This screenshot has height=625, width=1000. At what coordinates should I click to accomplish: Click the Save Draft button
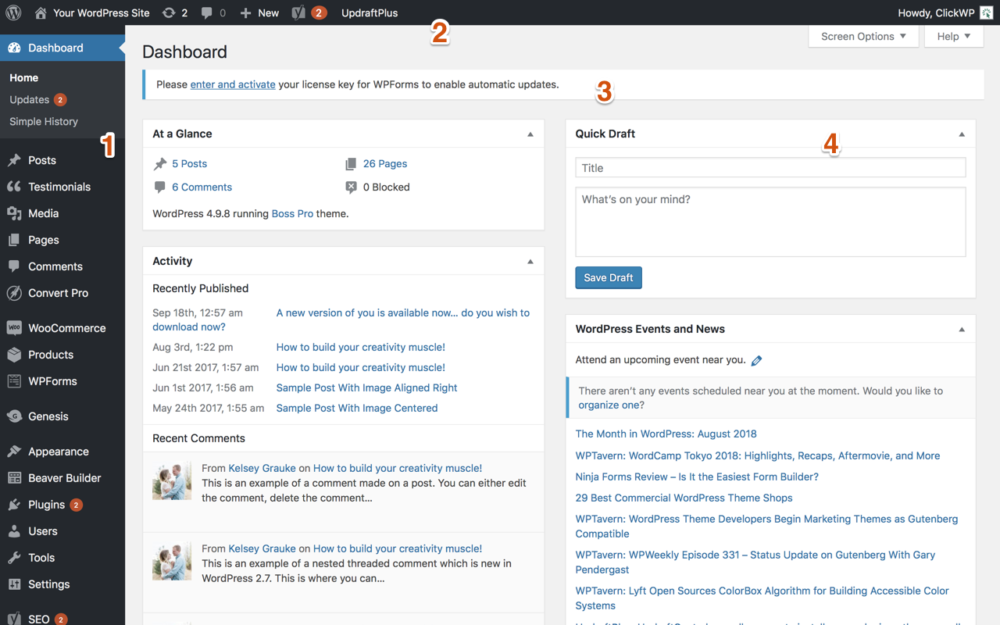pos(608,277)
